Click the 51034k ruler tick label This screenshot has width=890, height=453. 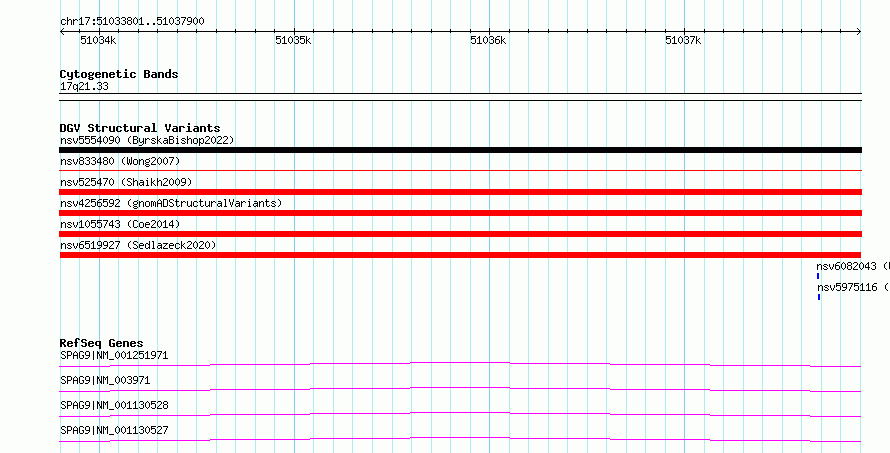click(98, 40)
